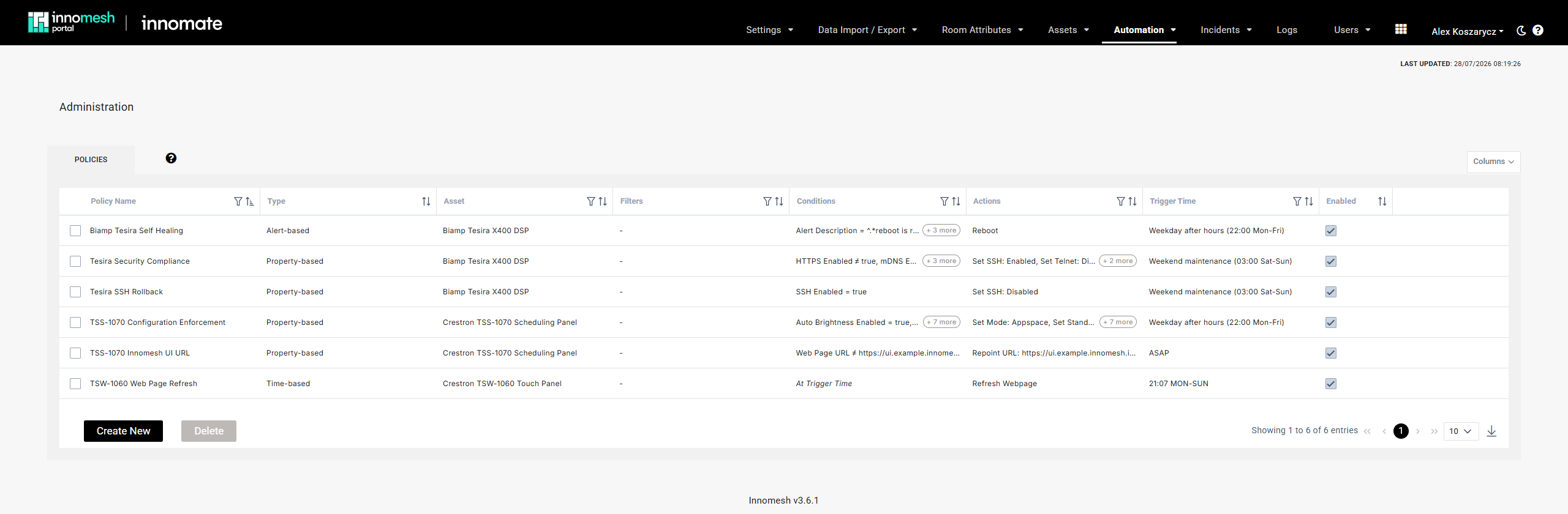Viewport: 1568px width, 514px height.
Task: Click the help icon beside Policies tab
Action: pyautogui.click(x=171, y=158)
